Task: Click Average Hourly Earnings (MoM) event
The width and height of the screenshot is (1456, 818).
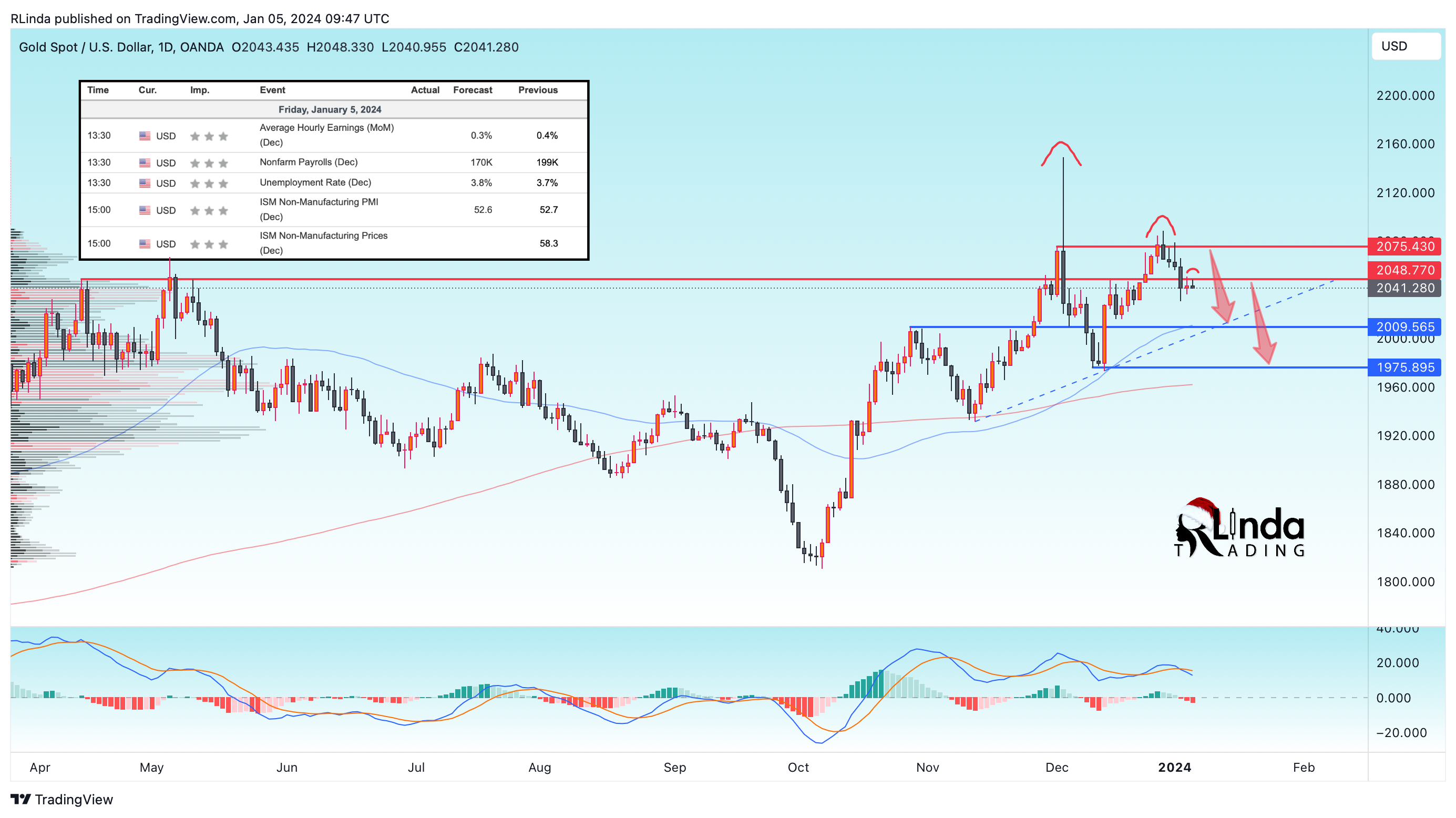Action: point(327,135)
